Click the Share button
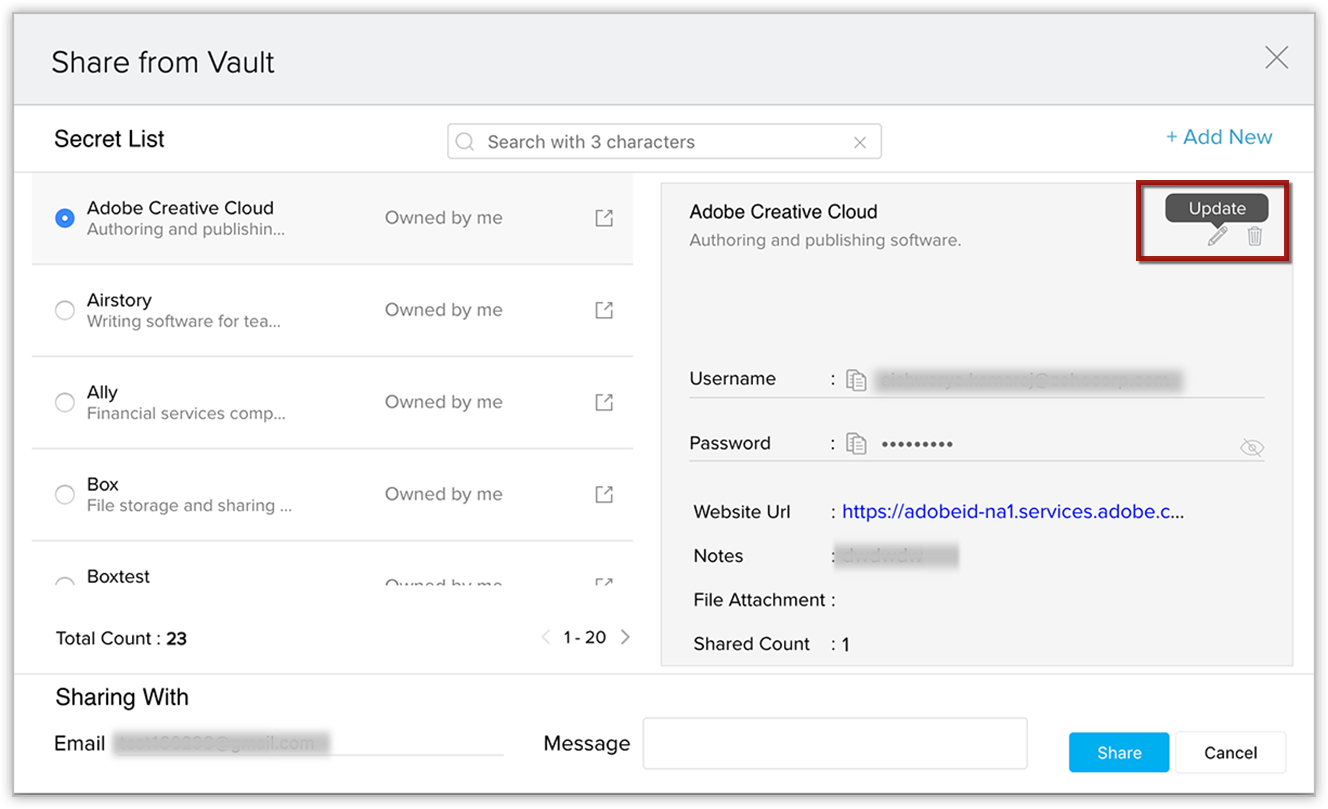 [1118, 753]
